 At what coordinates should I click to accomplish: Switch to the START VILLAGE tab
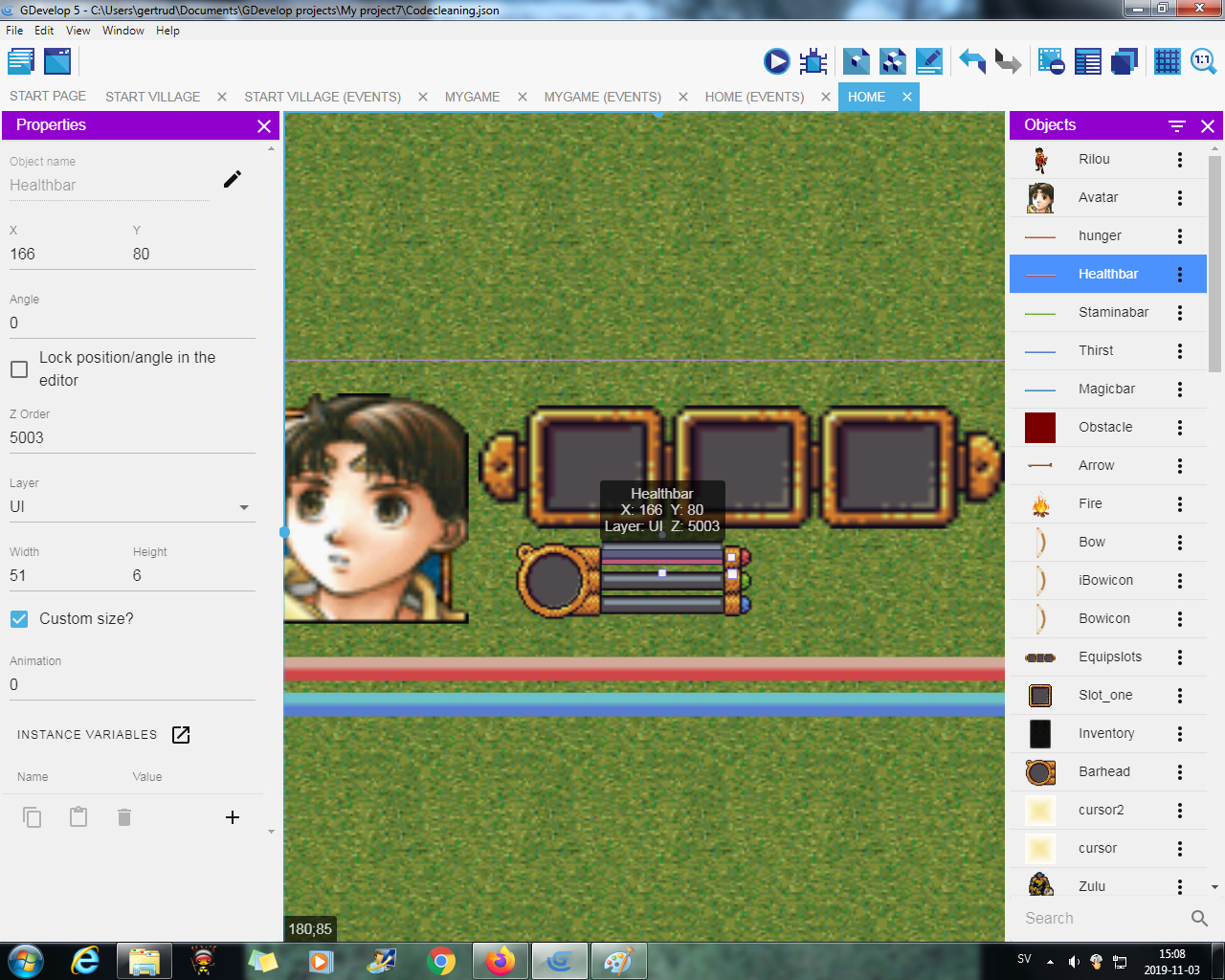click(x=153, y=97)
